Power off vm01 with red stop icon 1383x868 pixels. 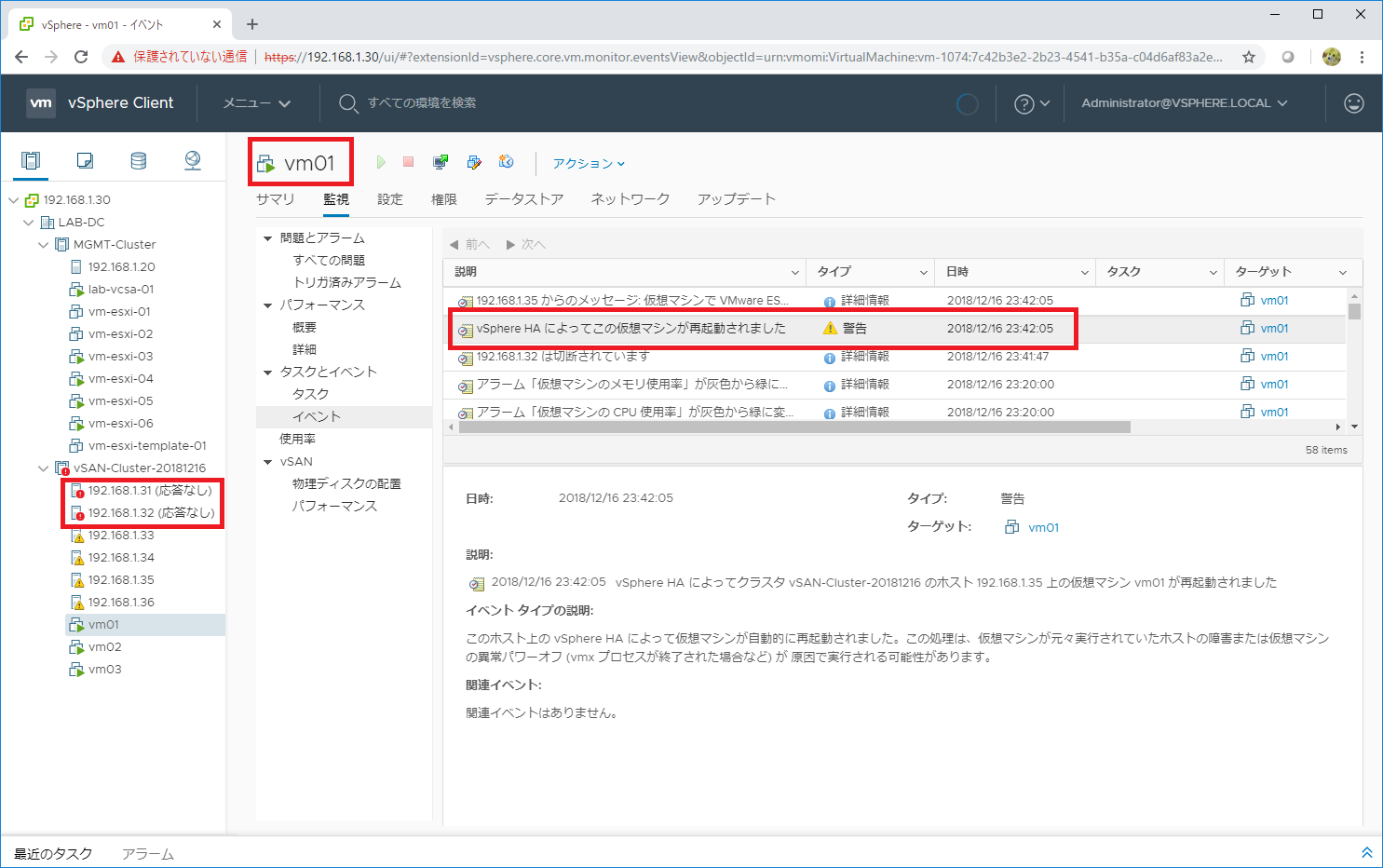click(408, 162)
